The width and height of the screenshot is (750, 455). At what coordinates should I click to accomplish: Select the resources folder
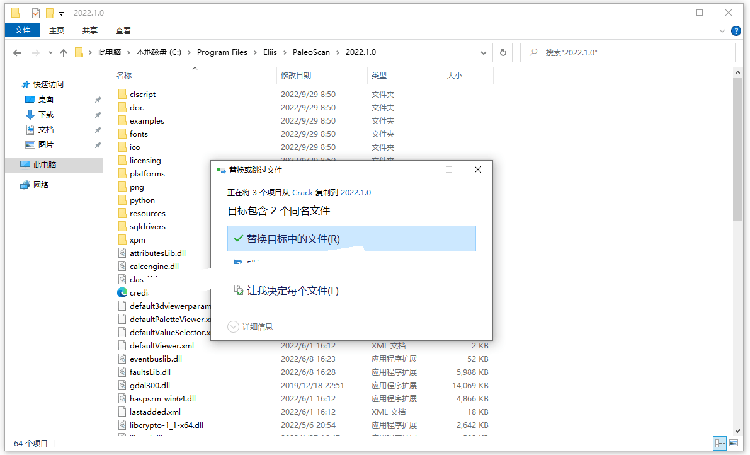(142, 213)
